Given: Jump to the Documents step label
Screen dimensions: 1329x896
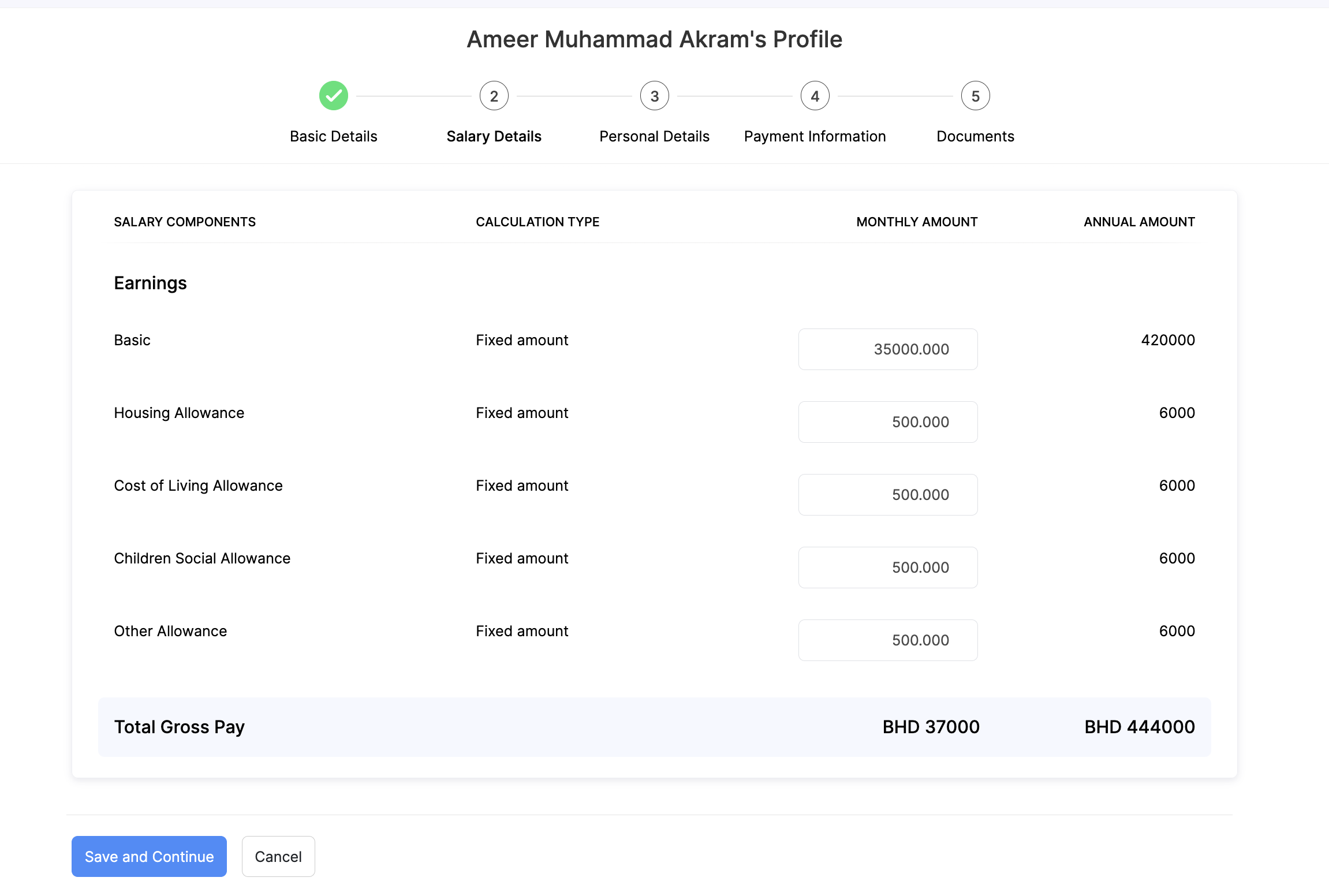Looking at the screenshot, I should tap(976, 136).
